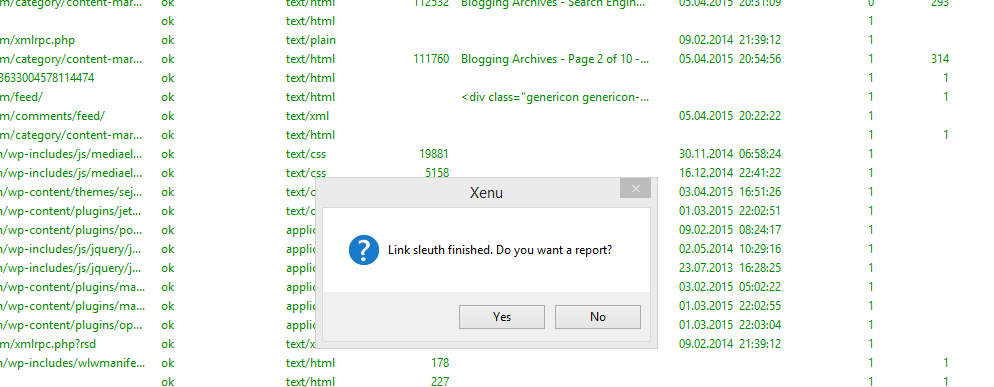Click title 'Blogging Archives - Page 2 of 10'
994x387 pixels.
555,59
